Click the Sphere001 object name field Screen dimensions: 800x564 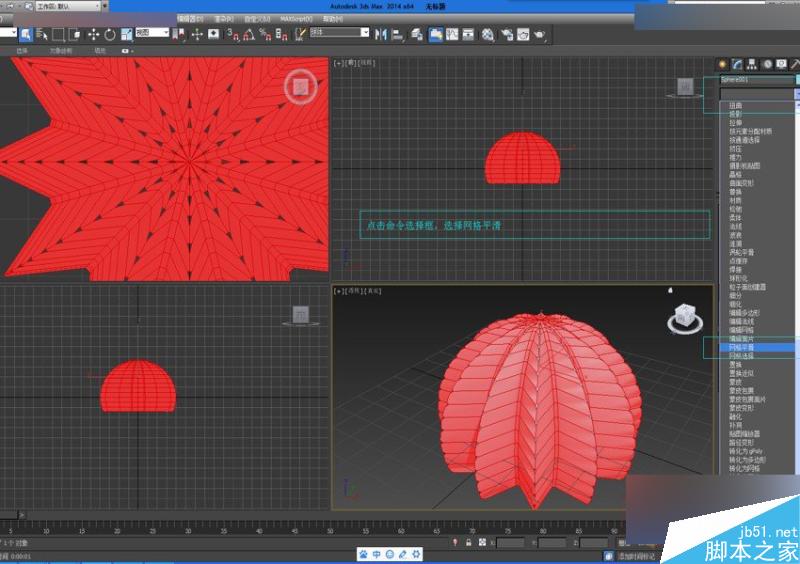[757, 80]
